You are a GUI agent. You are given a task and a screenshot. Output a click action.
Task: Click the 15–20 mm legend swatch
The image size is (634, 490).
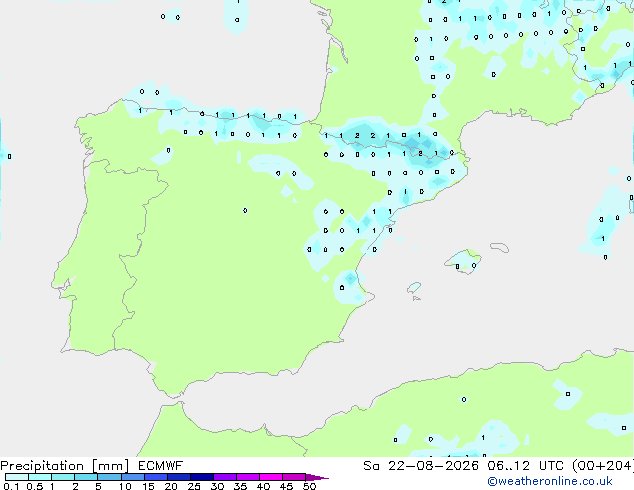[x=156, y=477]
